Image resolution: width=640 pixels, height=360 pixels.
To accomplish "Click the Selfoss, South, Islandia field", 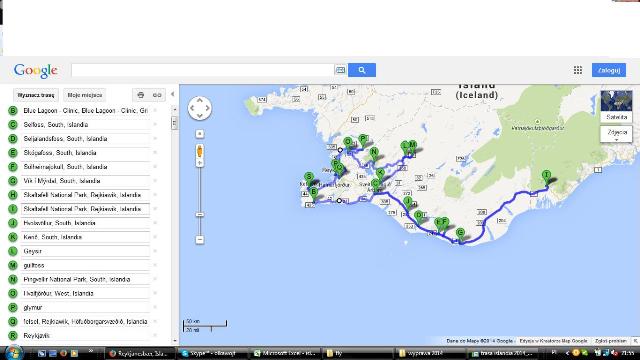I will point(86,124).
